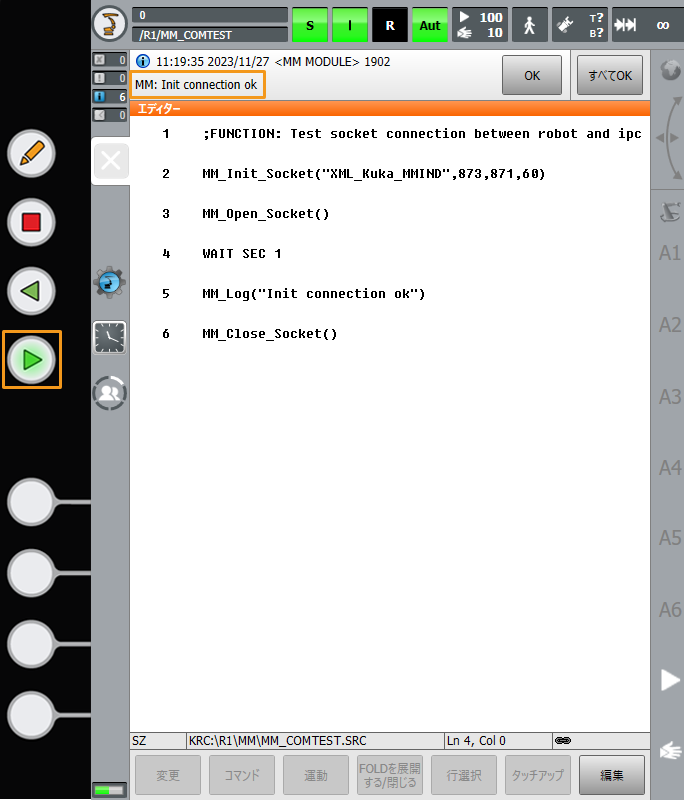Click FOLDを展開する/閉じる button
684x800 pixels.
tap(390, 775)
